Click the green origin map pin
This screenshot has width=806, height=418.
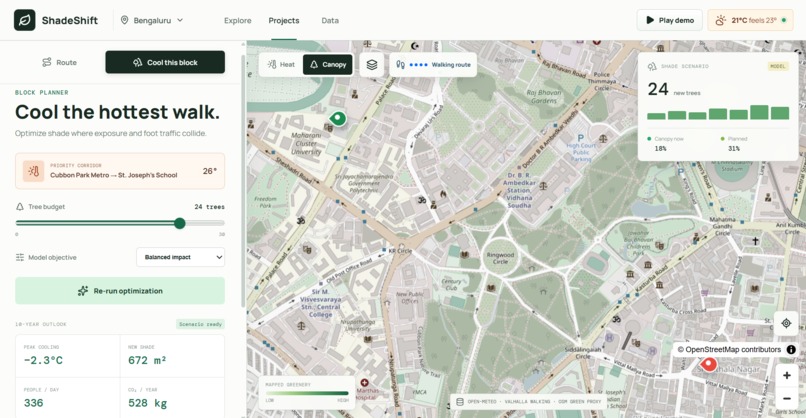coord(338,119)
